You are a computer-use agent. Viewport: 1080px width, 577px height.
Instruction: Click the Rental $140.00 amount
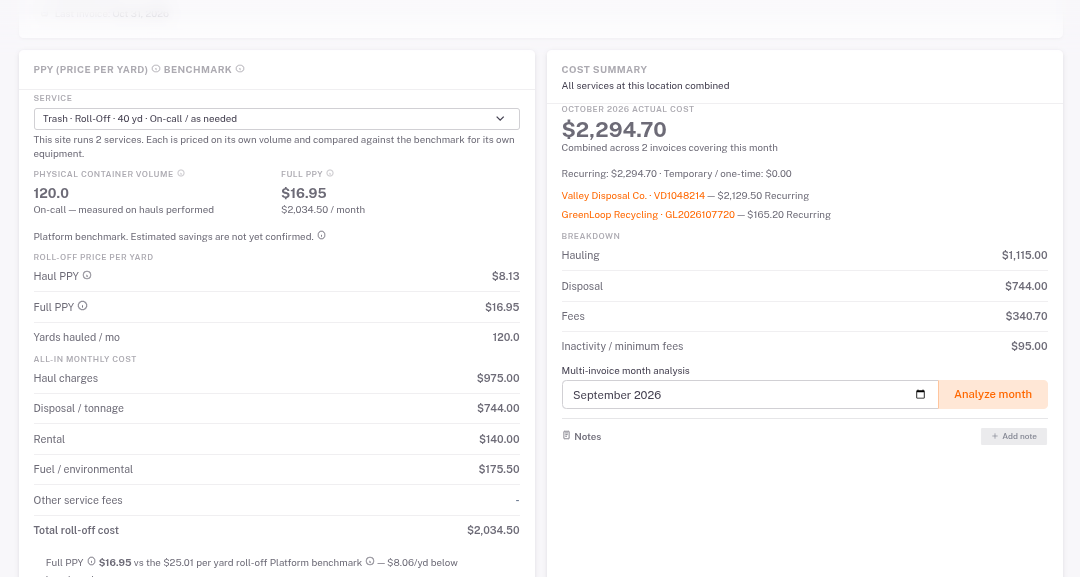tap(499, 439)
